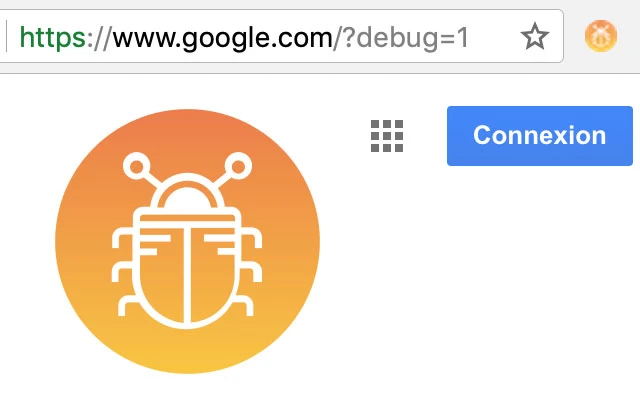Bookmark this page with the star icon
640x400 pixels.
(535, 37)
